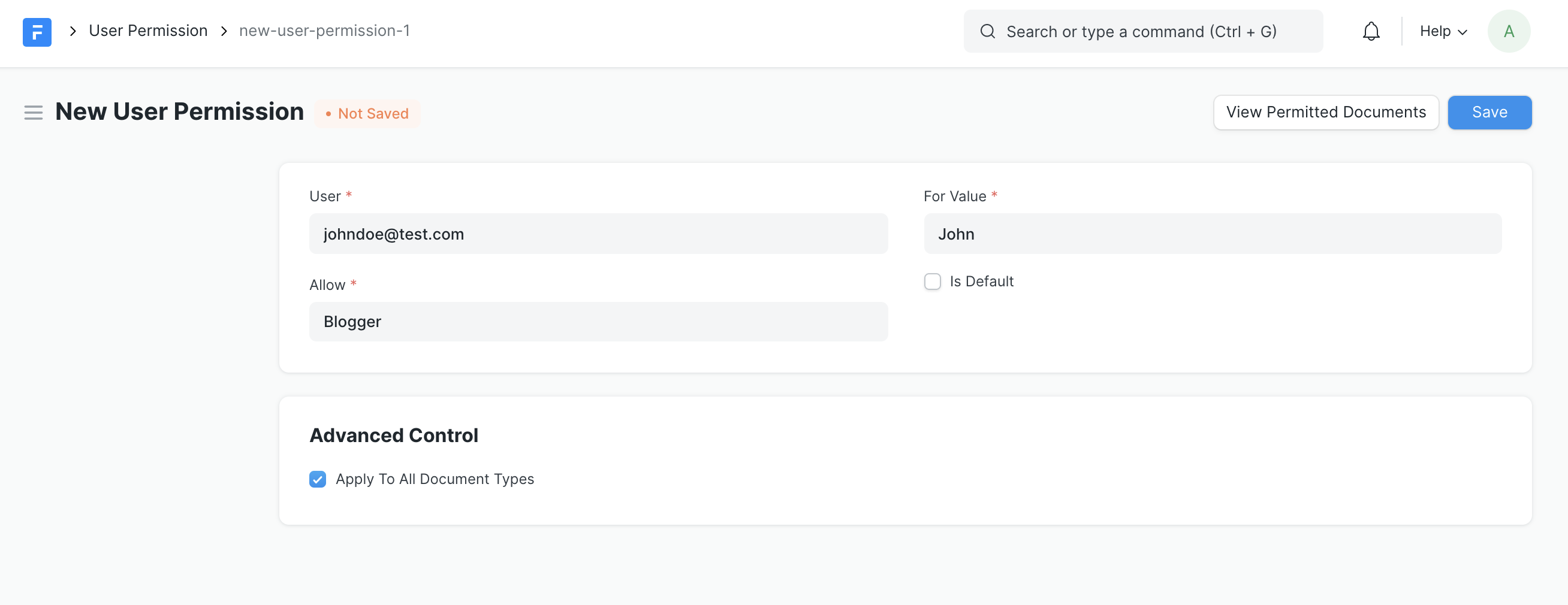The image size is (1568, 605).
Task: Click the Frappe logo icon
Action: click(37, 32)
